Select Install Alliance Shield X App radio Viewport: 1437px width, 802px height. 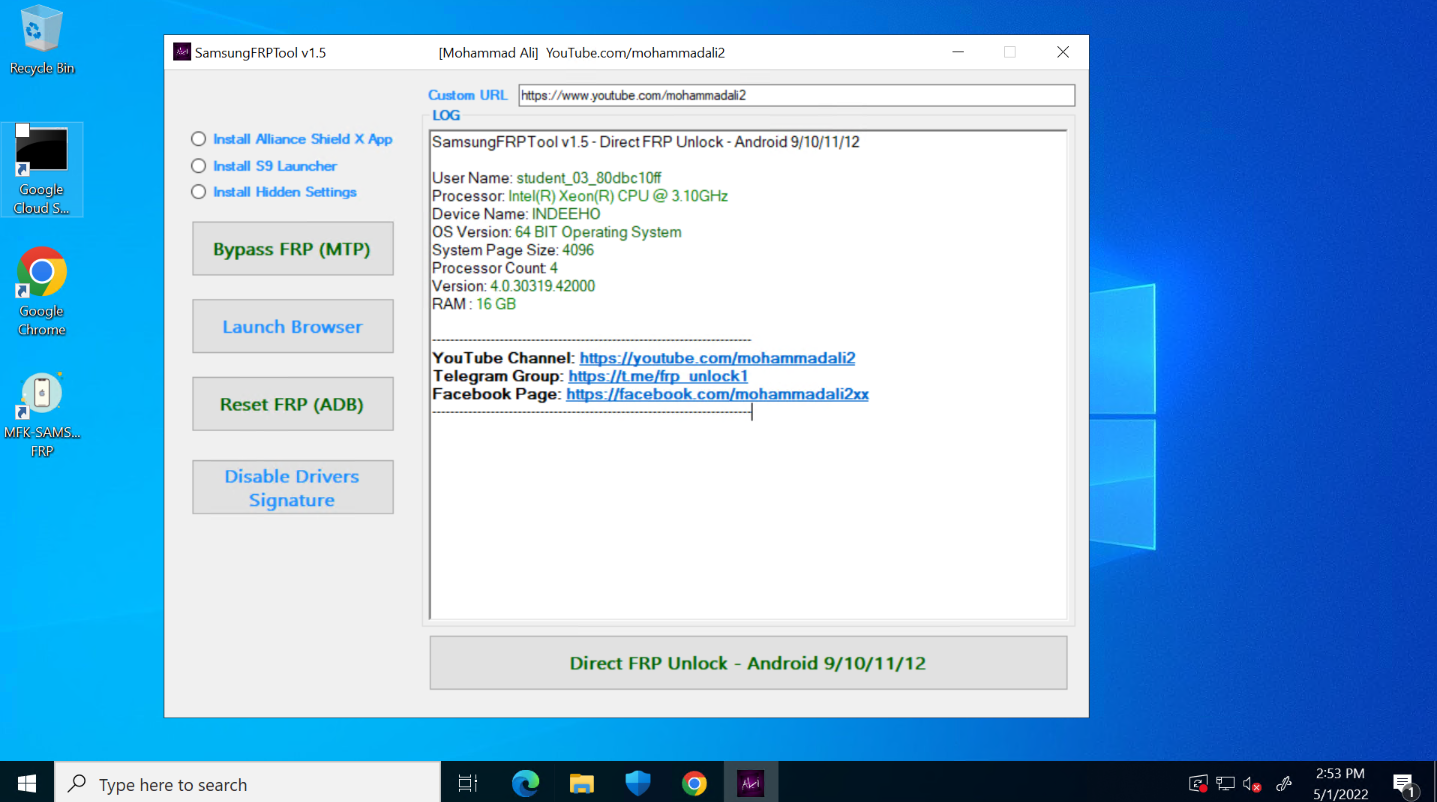point(198,139)
